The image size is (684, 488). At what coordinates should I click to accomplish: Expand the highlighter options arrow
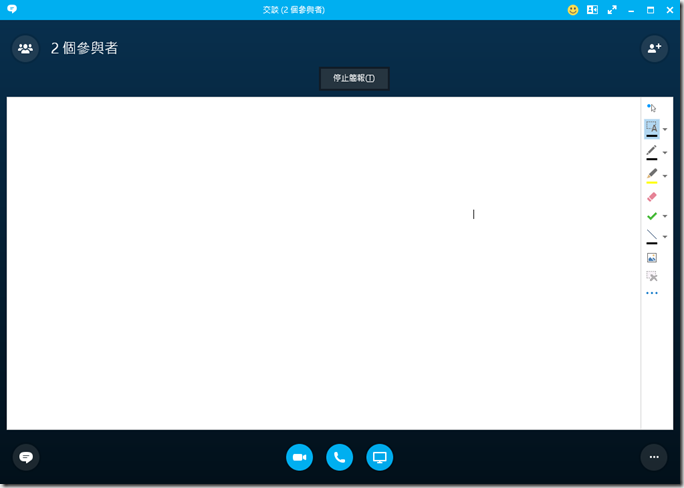[x=665, y=175]
